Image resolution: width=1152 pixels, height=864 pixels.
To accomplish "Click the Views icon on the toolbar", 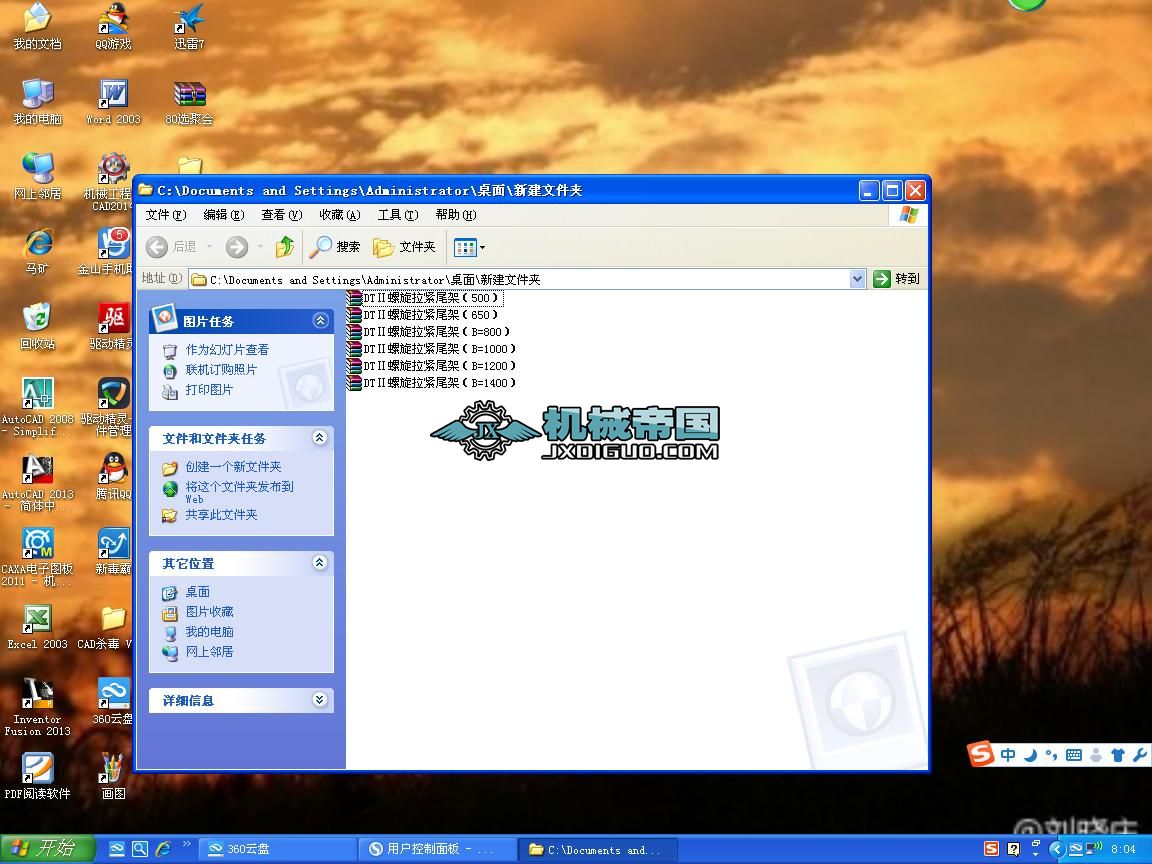I will pos(466,247).
